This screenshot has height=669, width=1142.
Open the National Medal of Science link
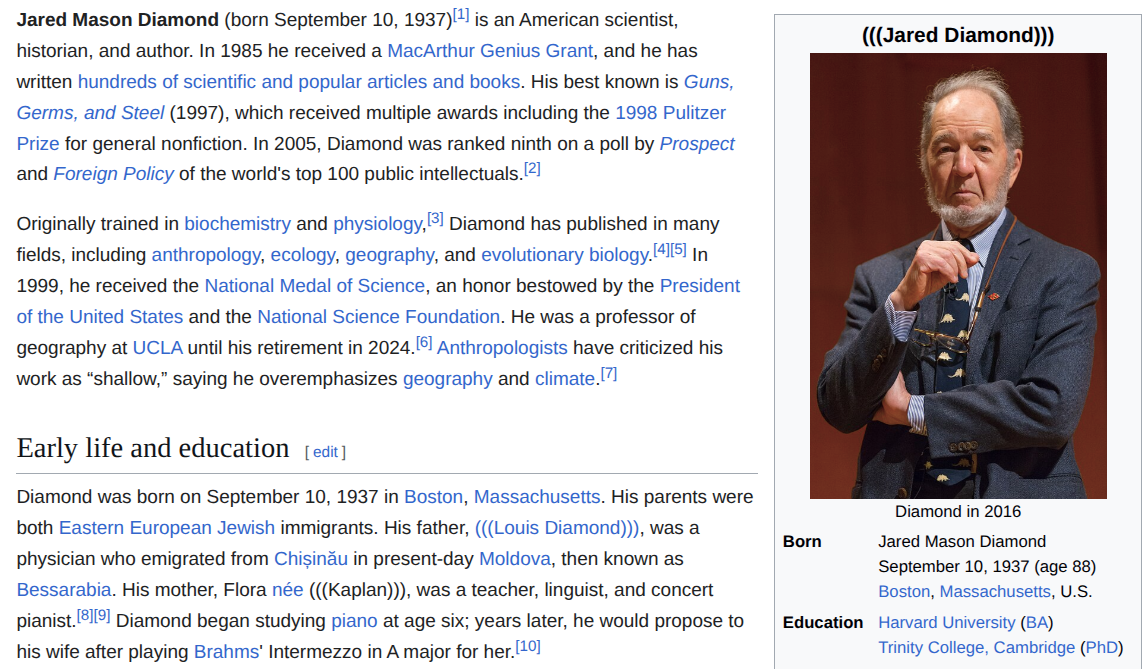point(315,286)
